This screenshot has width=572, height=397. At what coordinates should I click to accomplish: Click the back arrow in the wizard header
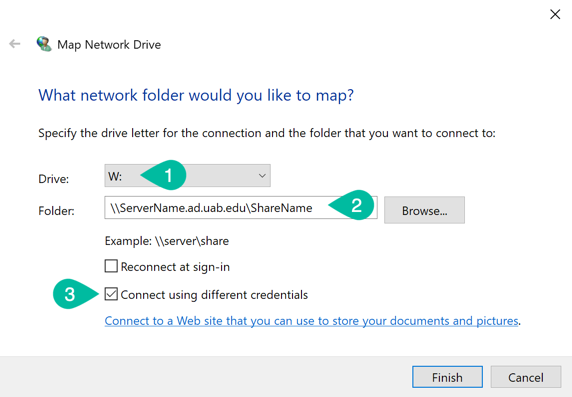coord(15,44)
